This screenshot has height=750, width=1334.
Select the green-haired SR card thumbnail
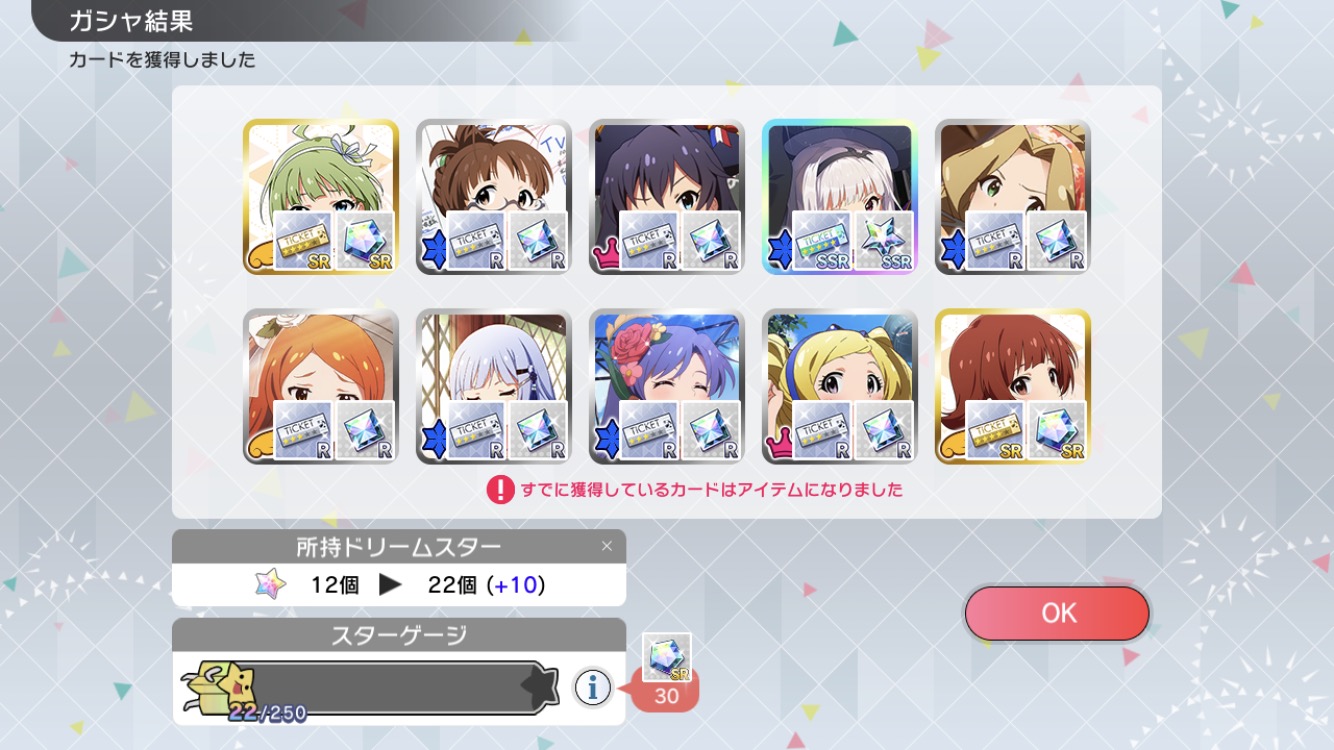(321, 197)
